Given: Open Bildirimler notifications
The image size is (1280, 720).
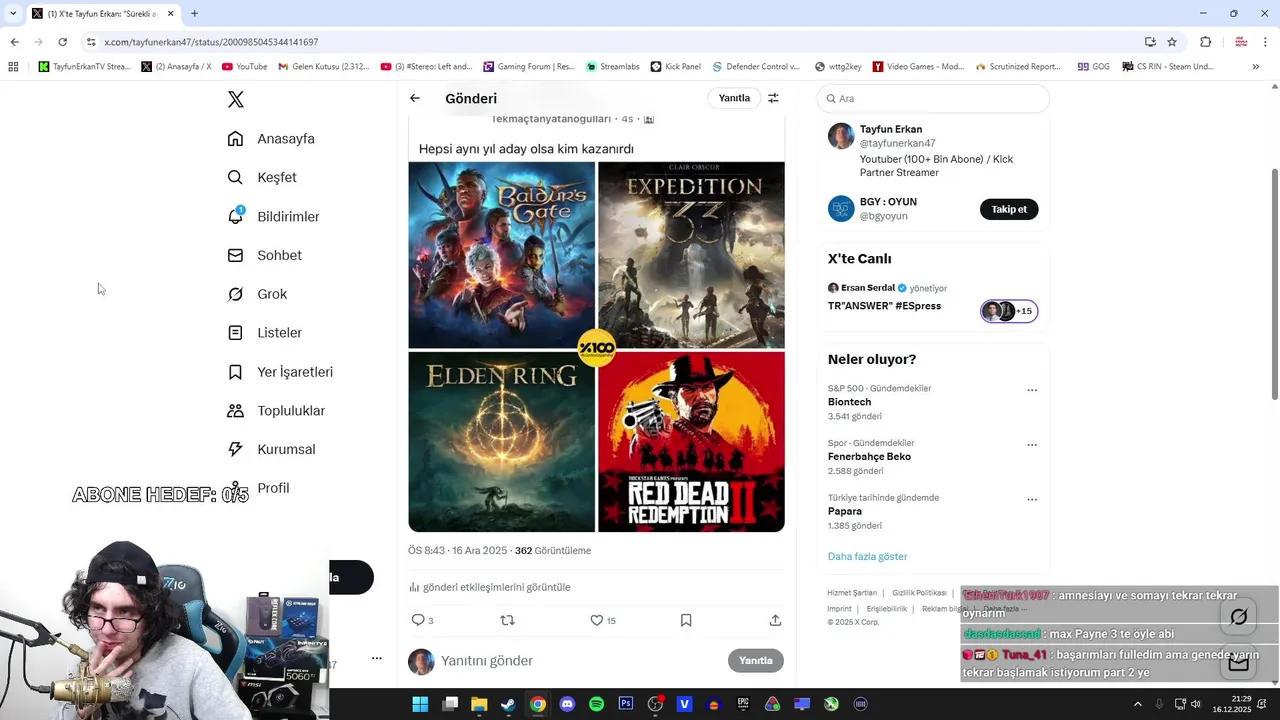Looking at the screenshot, I should point(273,216).
